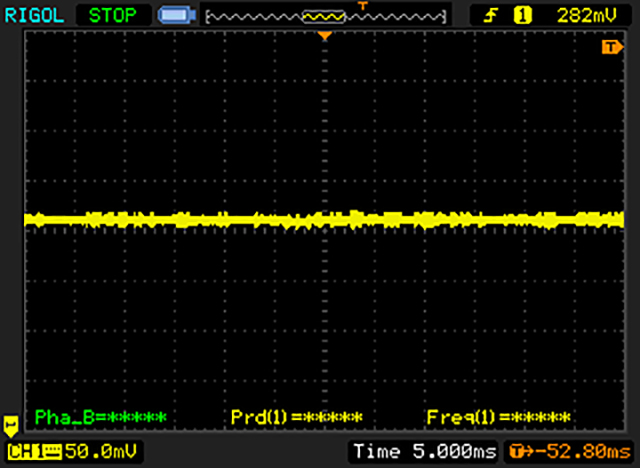The height and width of the screenshot is (468, 640).
Task: Click the Freq(1) frequency measurement readout
Action: (498, 417)
